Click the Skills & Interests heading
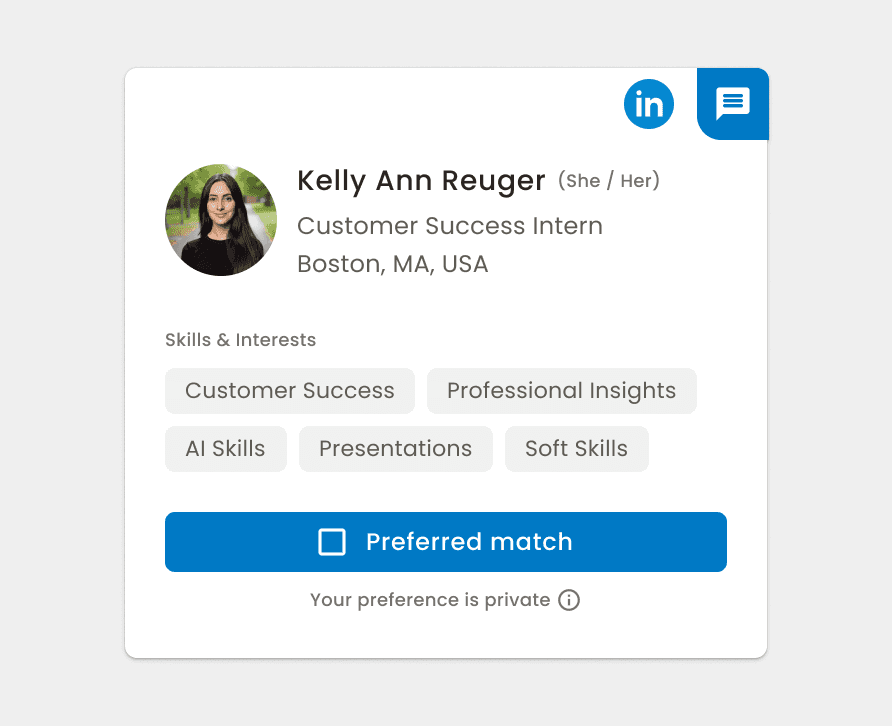 click(x=240, y=340)
